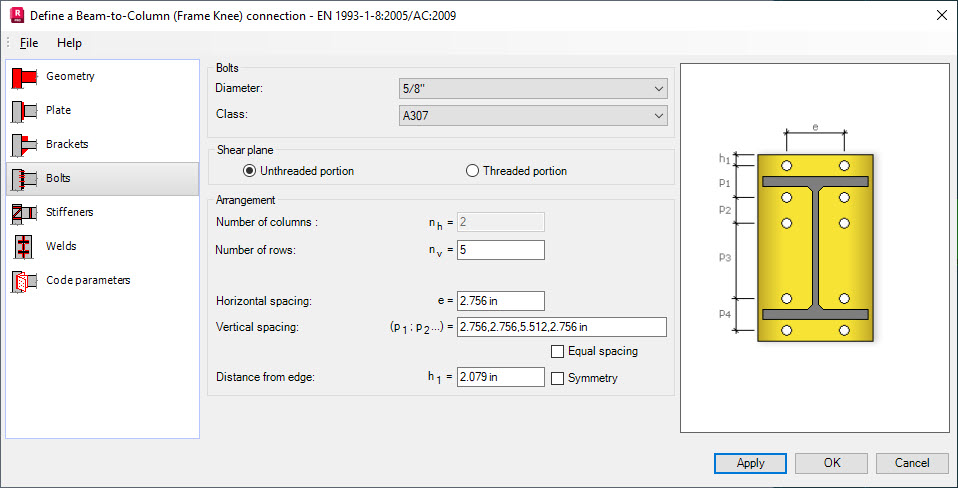The width and height of the screenshot is (958, 488).
Task: Click the Vertical spacing input field
Action: click(561, 327)
